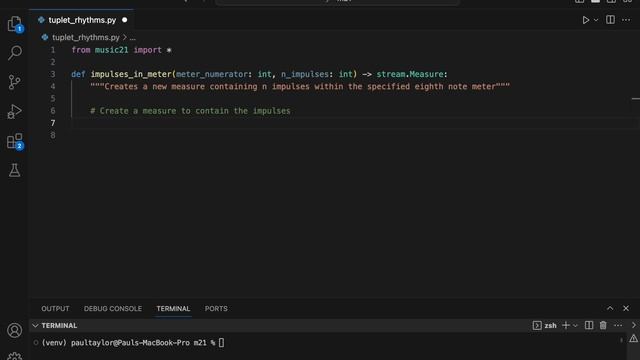640x360 pixels.
Task: Open the run options dropdown arrow
Action: click(x=596, y=20)
